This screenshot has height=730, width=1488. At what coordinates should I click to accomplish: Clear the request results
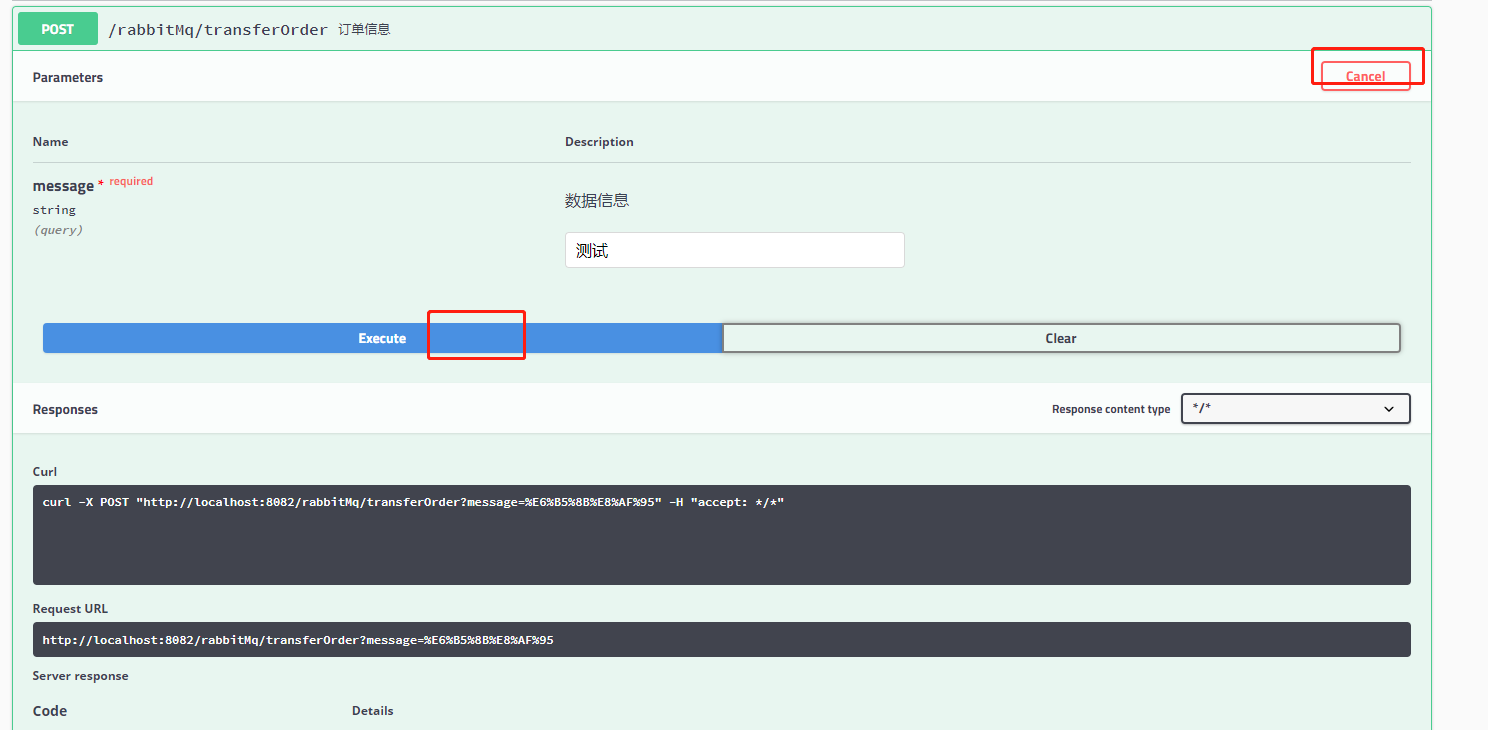[1060, 338]
